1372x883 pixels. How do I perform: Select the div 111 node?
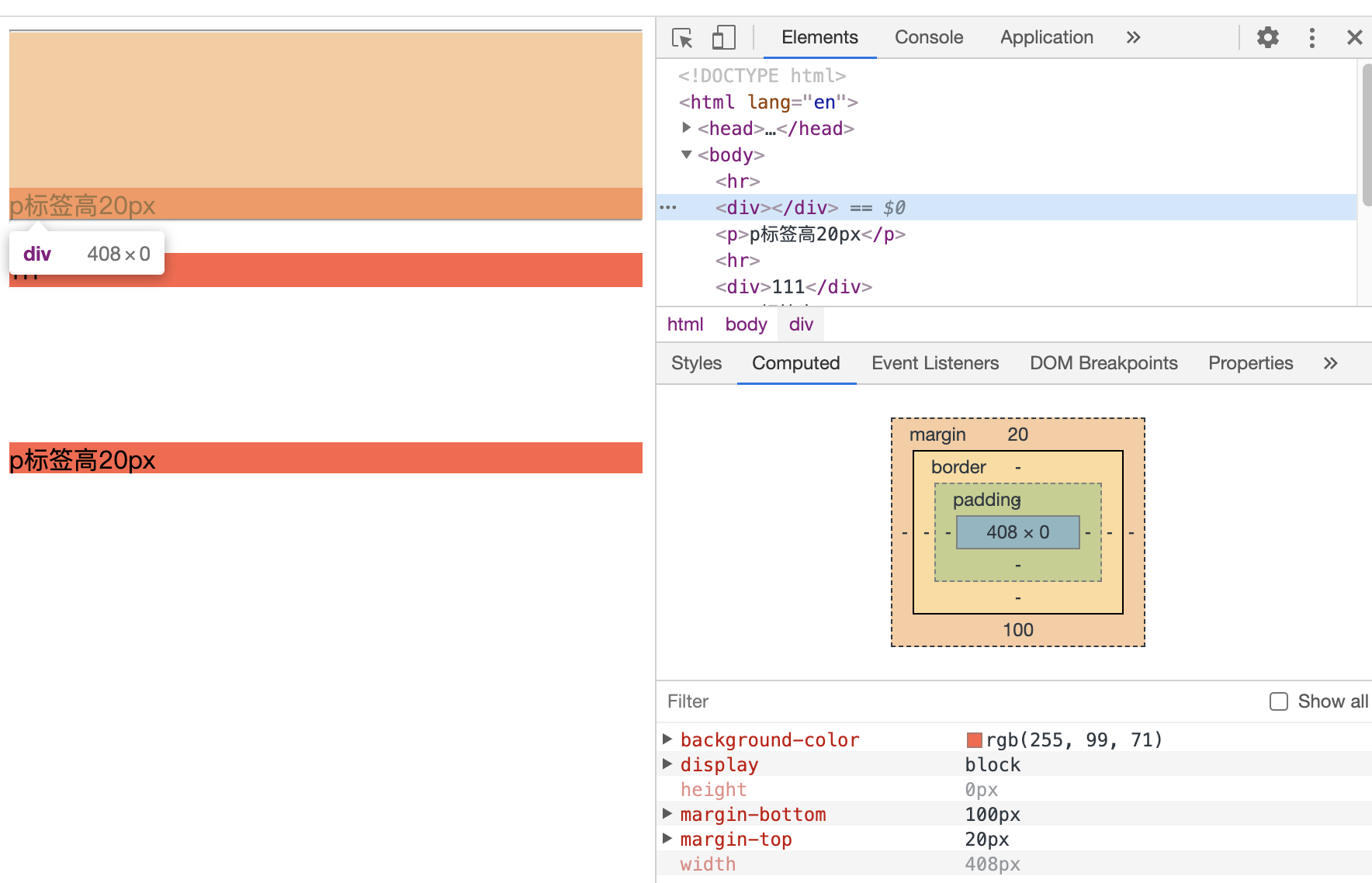point(793,286)
